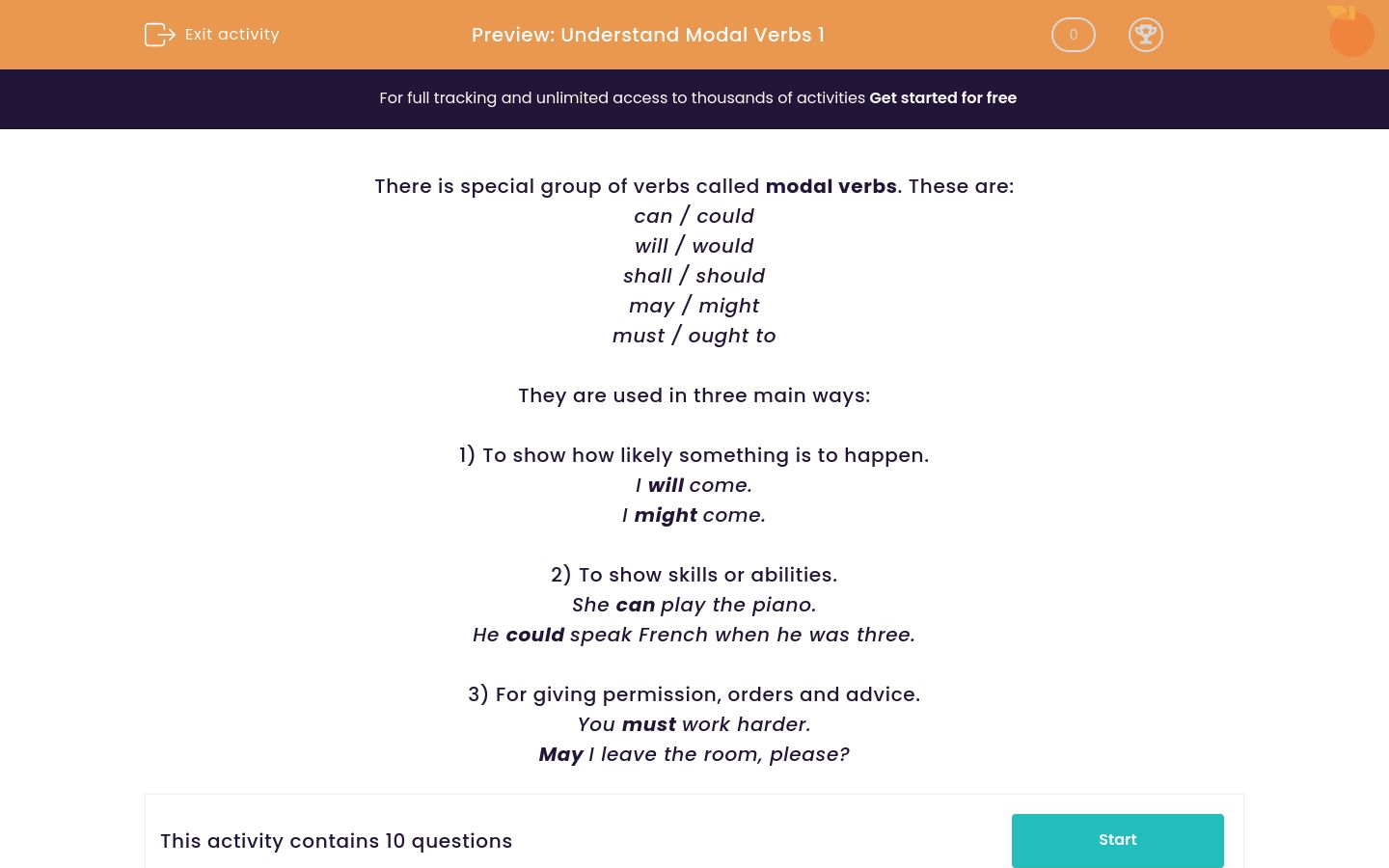This screenshot has height=868, width=1389.
Task: Open the trophy achievements icon
Action: 1146,35
